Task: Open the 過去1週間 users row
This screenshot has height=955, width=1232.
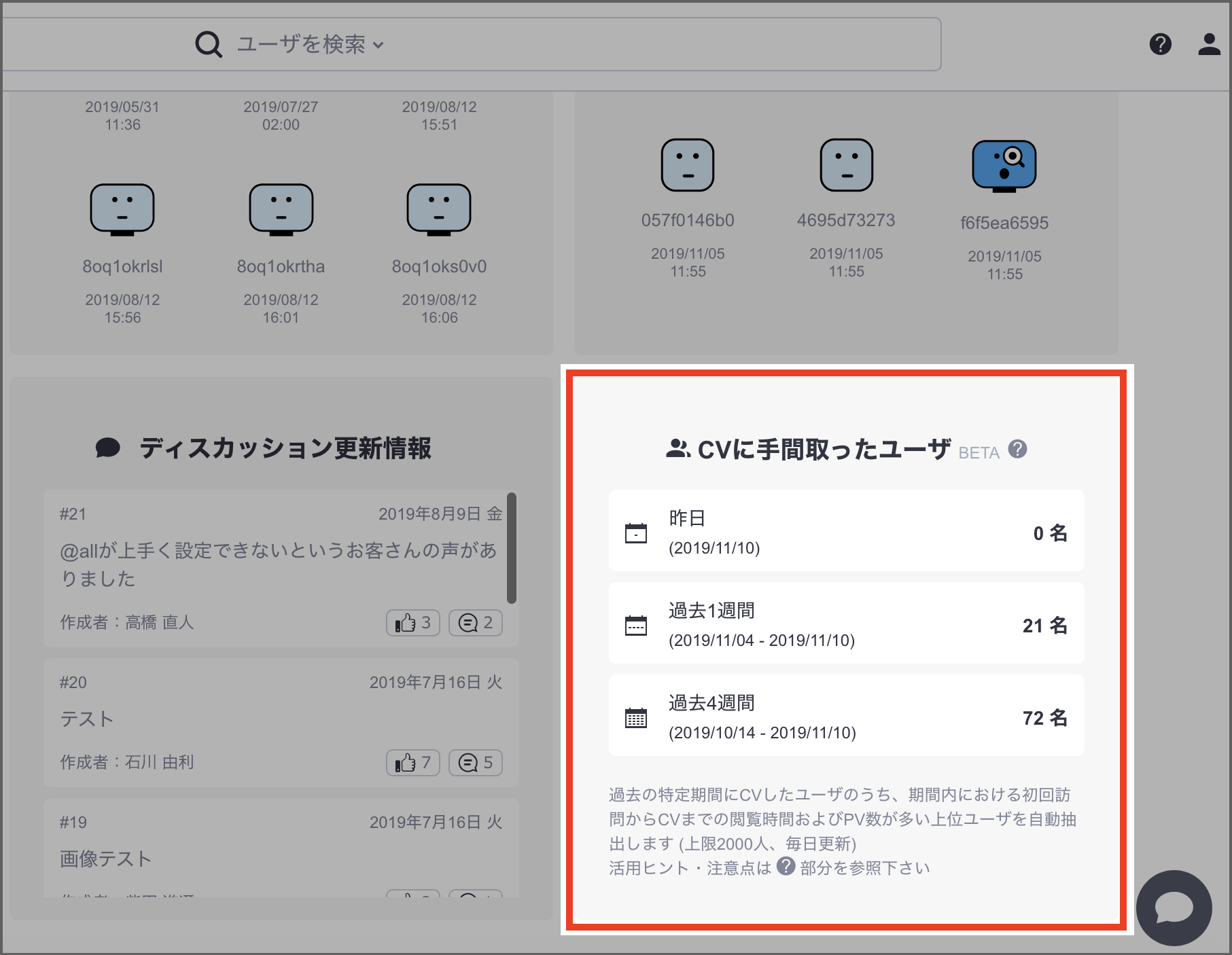Action: (x=846, y=624)
